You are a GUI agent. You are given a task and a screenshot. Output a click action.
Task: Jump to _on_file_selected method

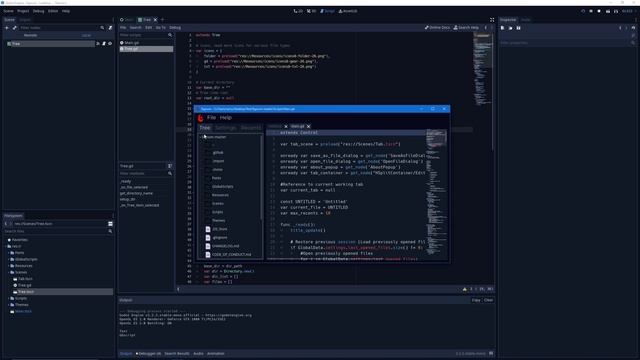[134, 187]
